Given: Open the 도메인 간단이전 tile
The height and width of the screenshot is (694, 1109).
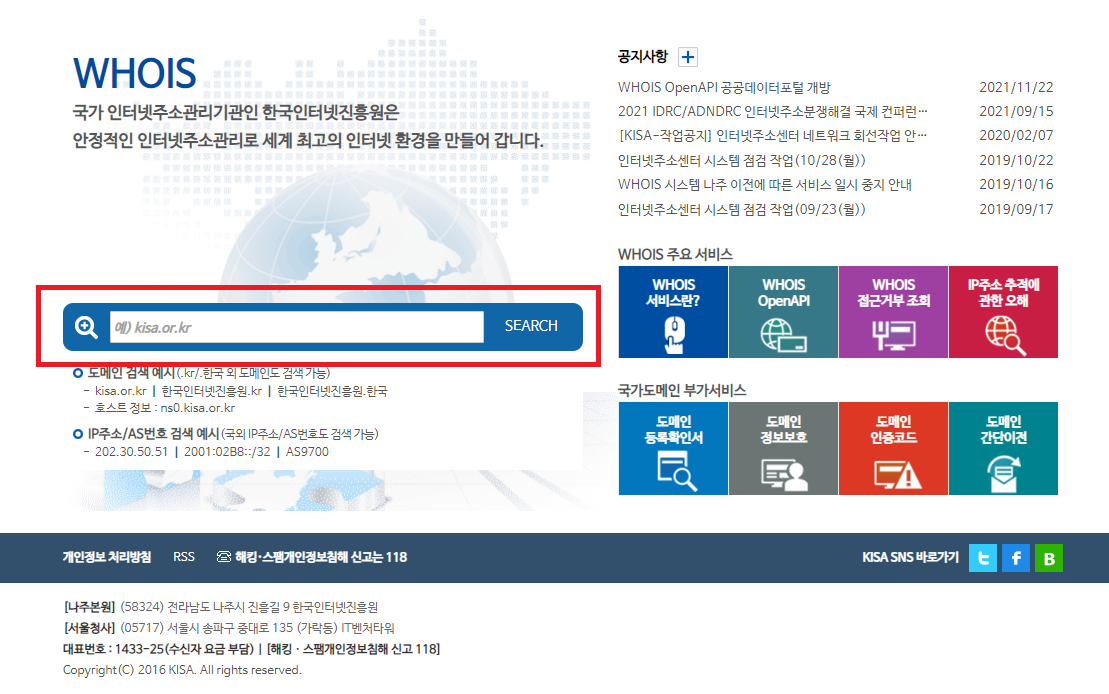Looking at the screenshot, I should tap(1003, 449).
